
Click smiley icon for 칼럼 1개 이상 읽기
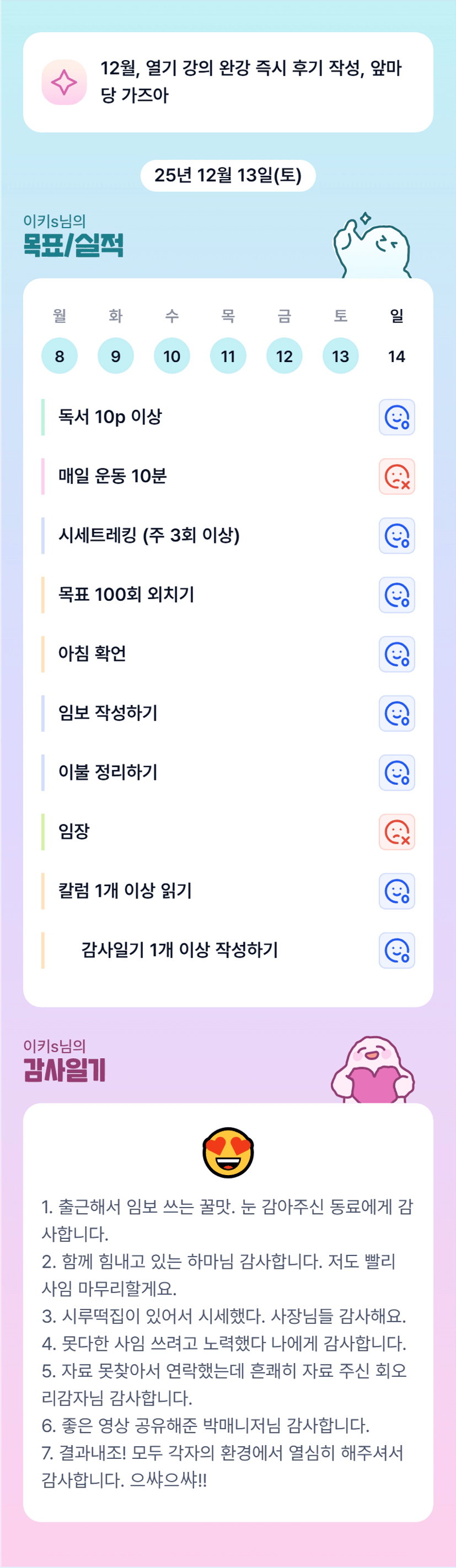[397, 891]
